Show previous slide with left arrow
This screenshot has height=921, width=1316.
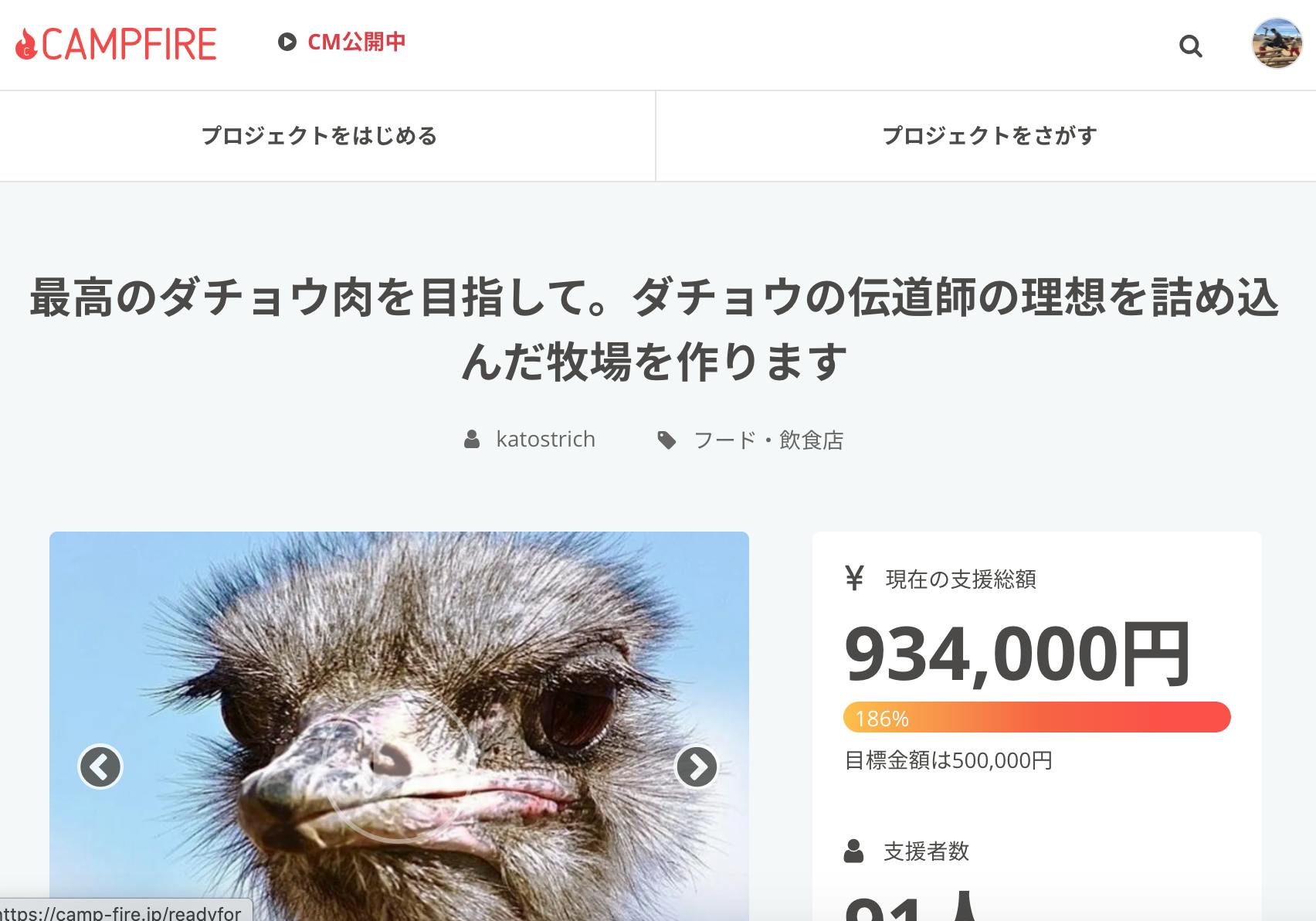[x=100, y=766]
